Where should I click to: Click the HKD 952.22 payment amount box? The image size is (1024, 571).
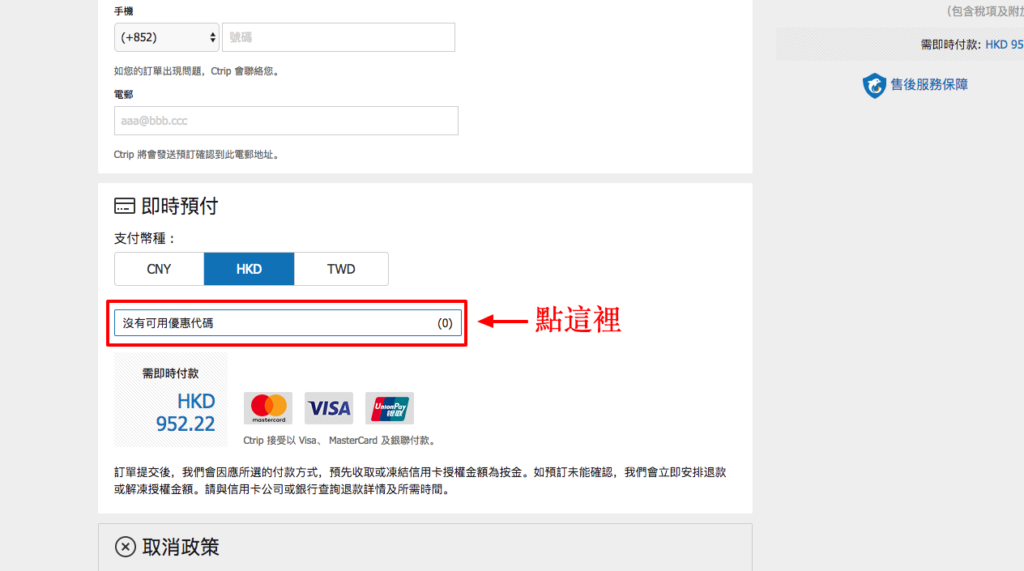(171, 400)
